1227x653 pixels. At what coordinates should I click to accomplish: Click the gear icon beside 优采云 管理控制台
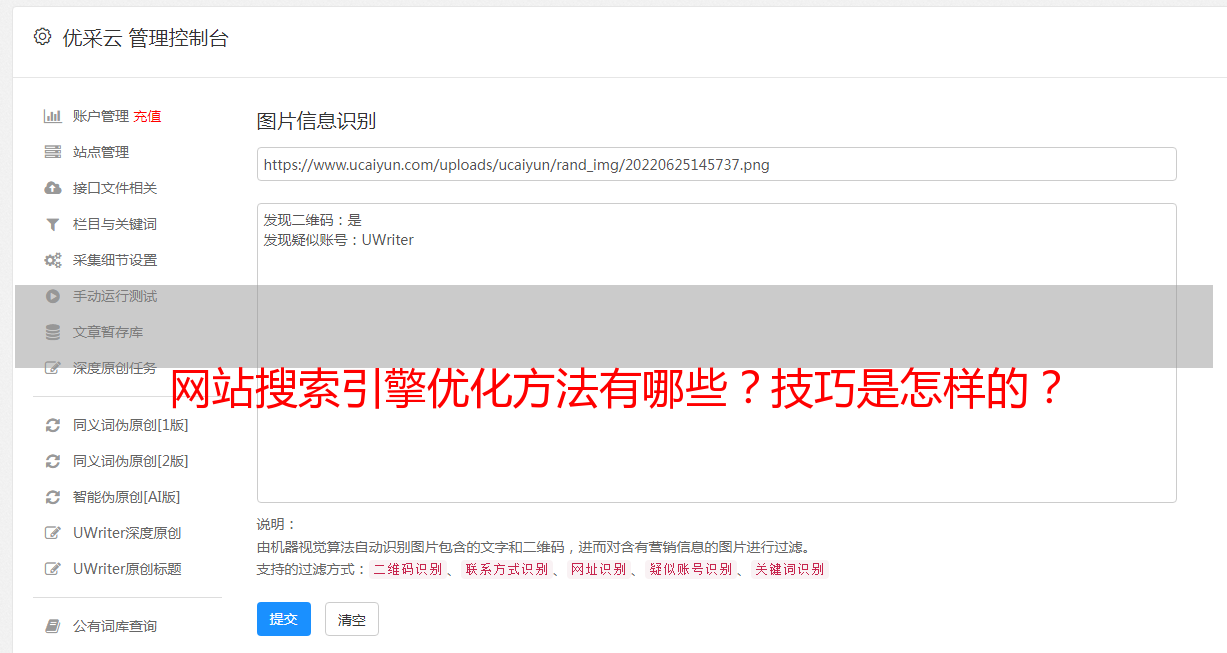click(x=42, y=37)
